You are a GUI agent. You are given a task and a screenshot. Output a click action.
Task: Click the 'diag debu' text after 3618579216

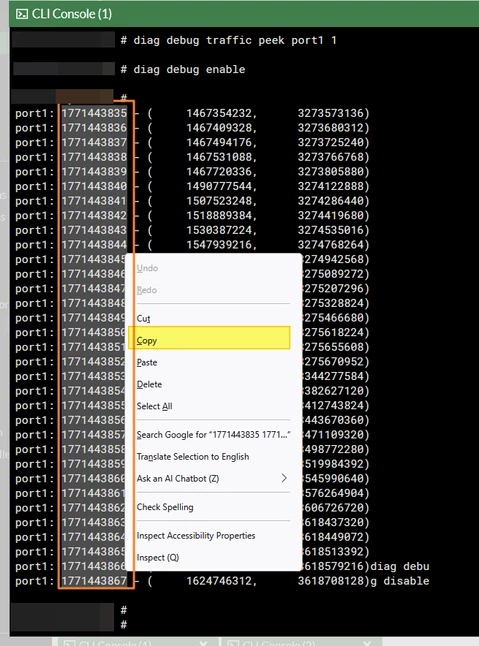pos(400,566)
